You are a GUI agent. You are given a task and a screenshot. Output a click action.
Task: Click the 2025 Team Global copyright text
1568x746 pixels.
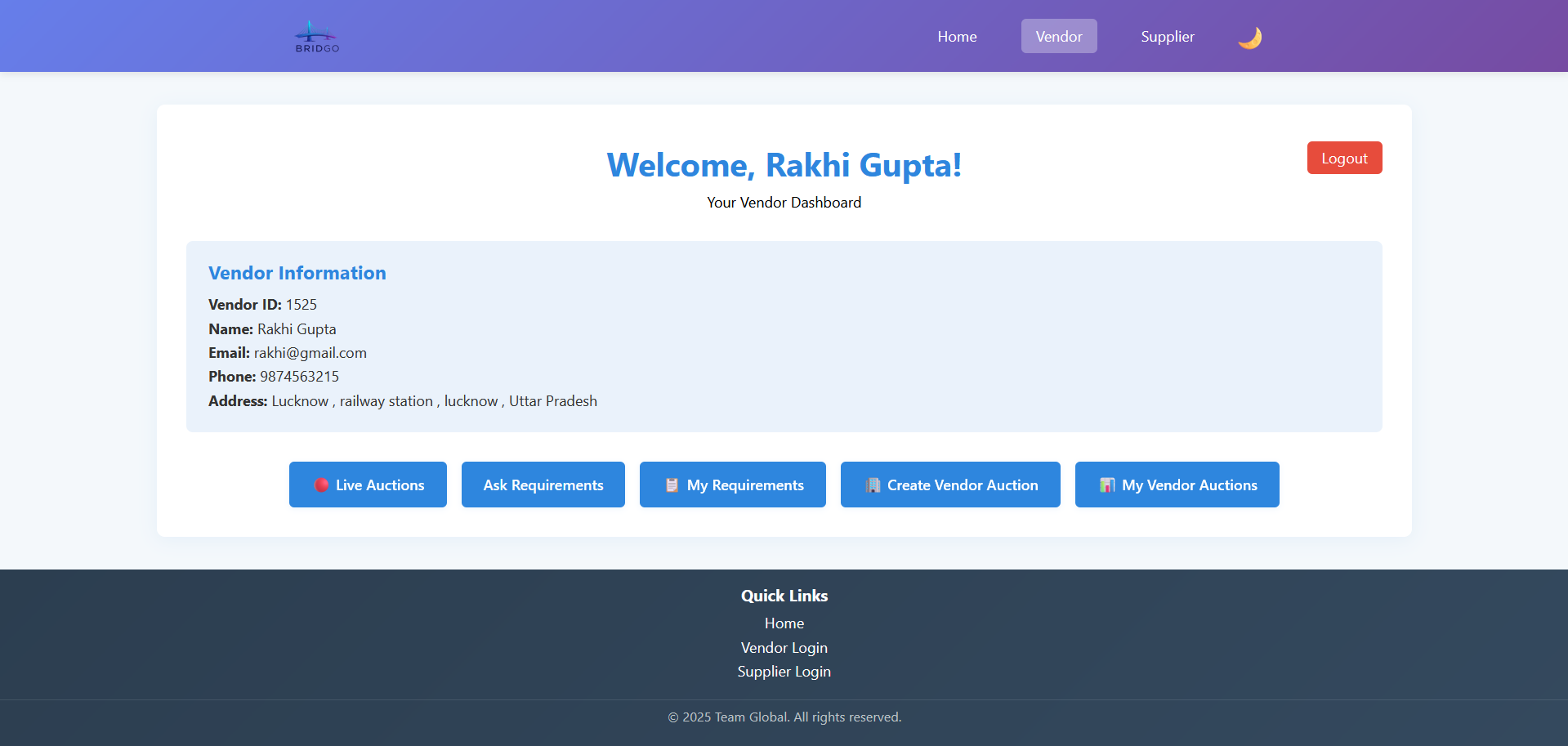[784, 717]
